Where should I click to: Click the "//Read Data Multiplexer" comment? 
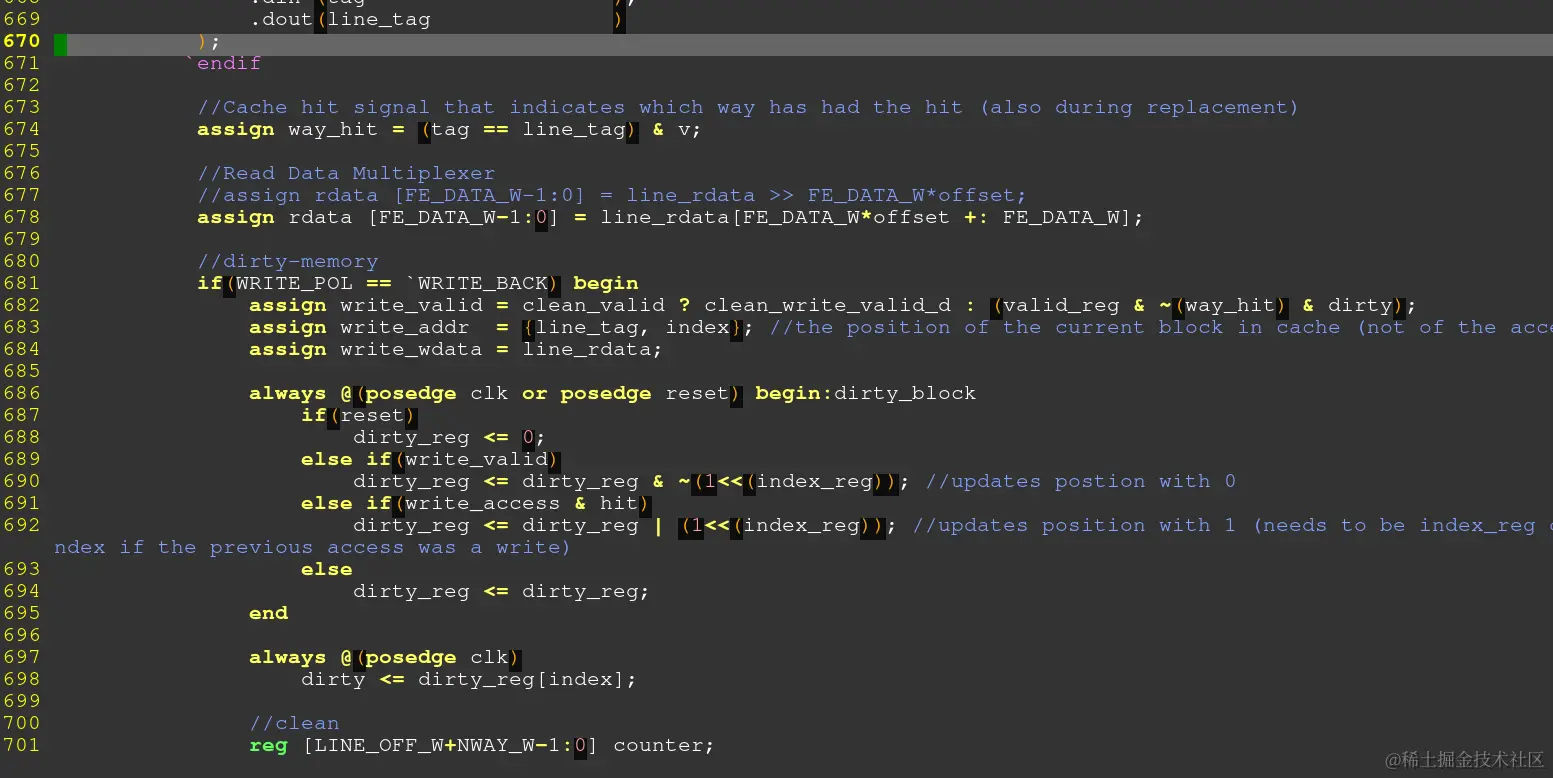(x=346, y=173)
